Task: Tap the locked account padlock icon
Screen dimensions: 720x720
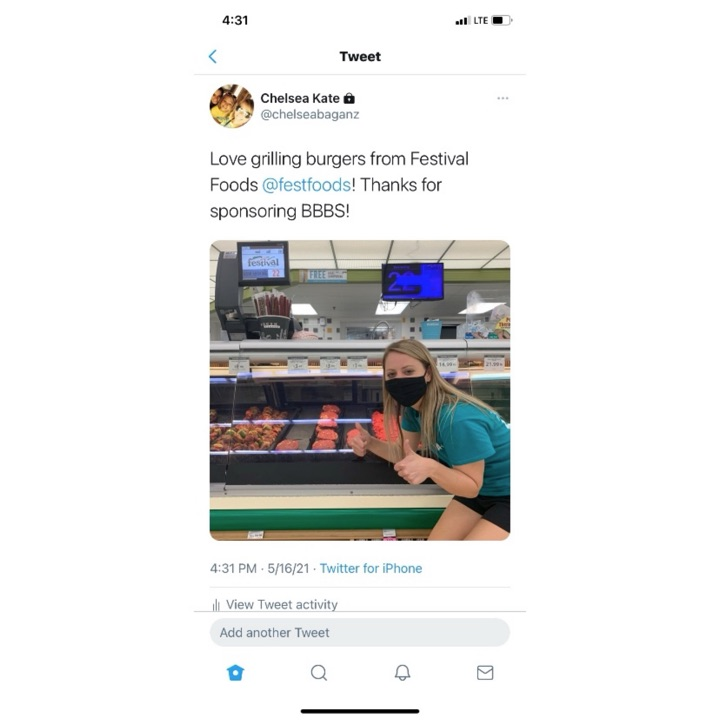Action: point(349,98)
